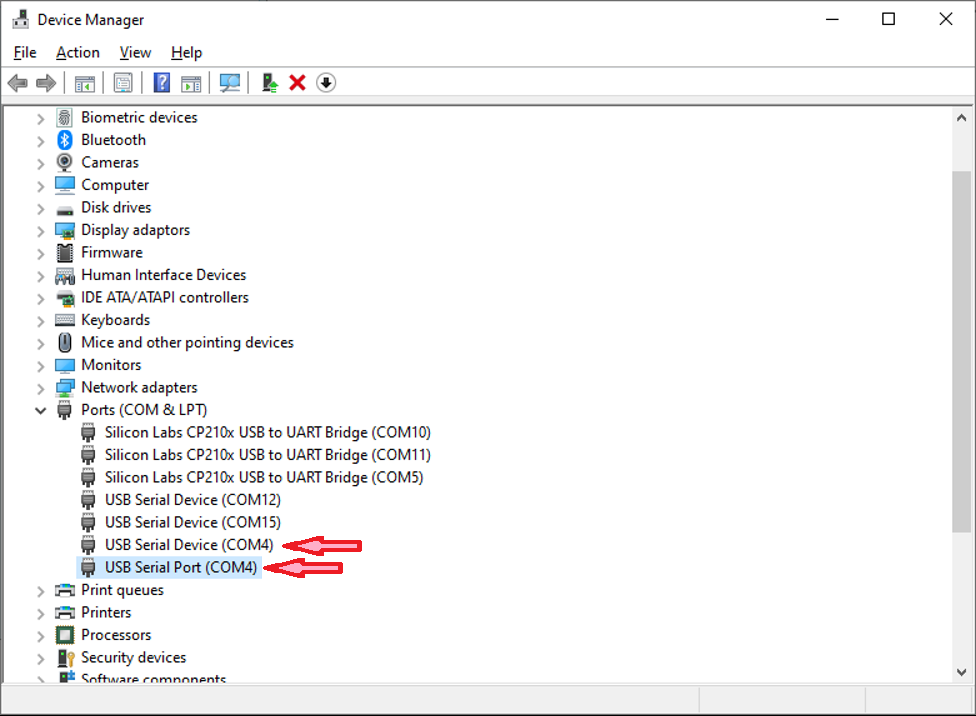Click the Firmware chip icon
The image size is (976, 716).
click(65, 253)
